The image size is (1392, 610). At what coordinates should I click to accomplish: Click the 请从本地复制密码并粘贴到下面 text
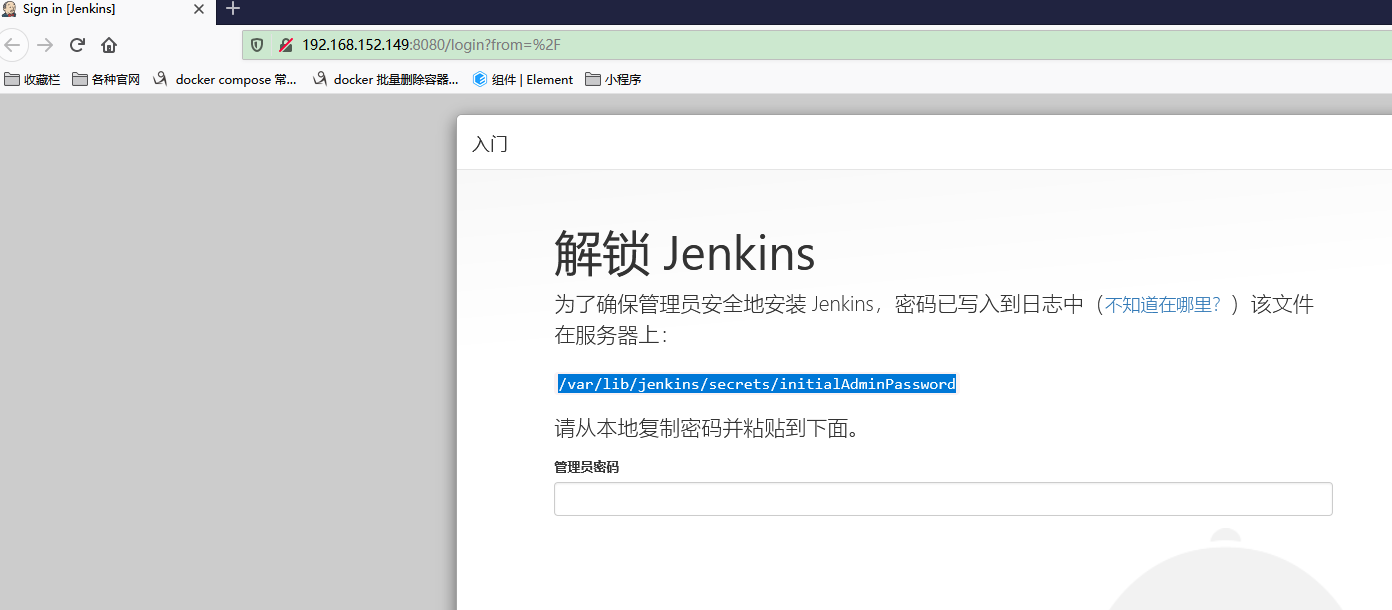coord(708,429)
